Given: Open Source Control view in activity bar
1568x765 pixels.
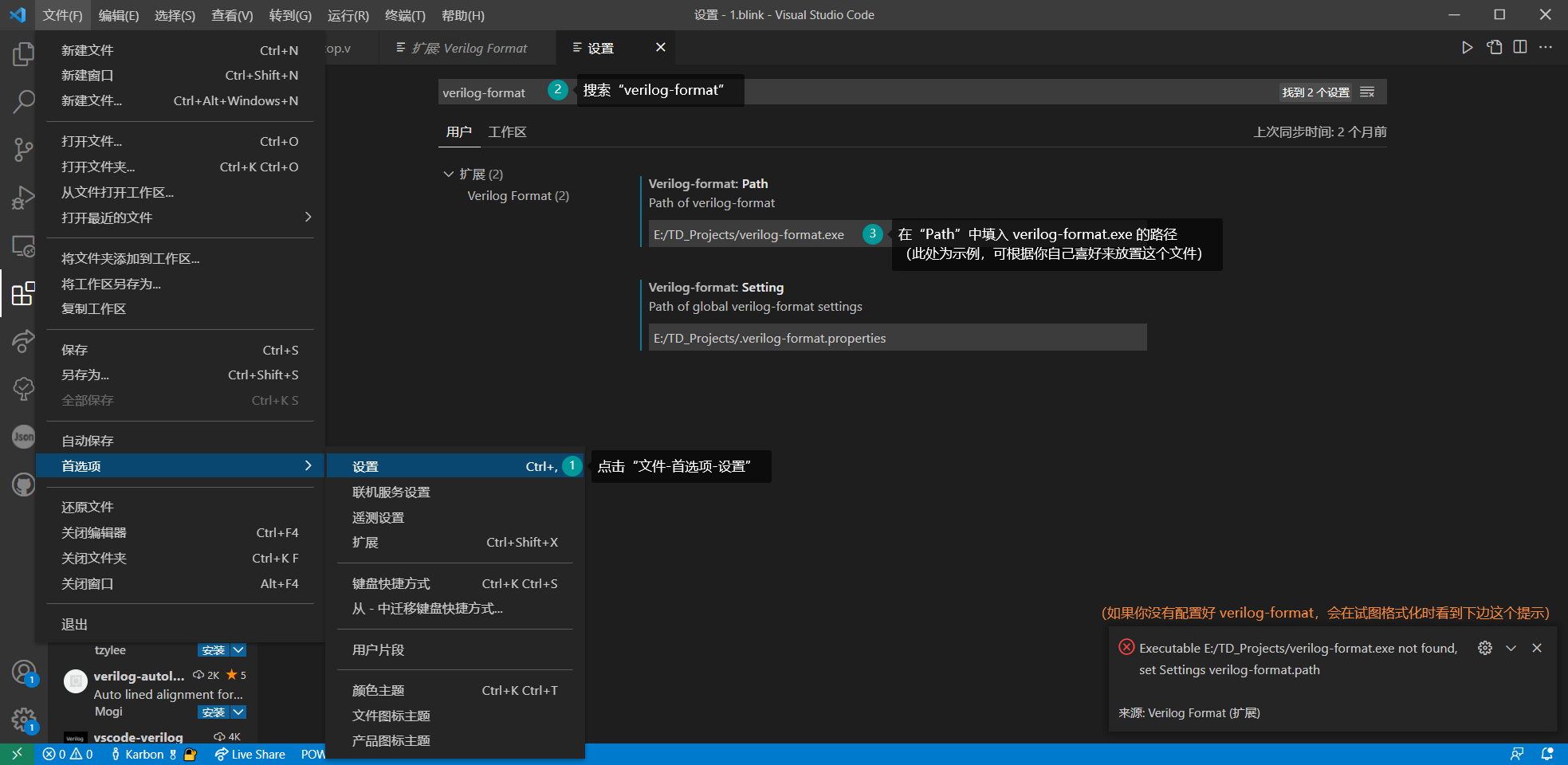Looking at the screenshot, I should click(x=23, y=149).
